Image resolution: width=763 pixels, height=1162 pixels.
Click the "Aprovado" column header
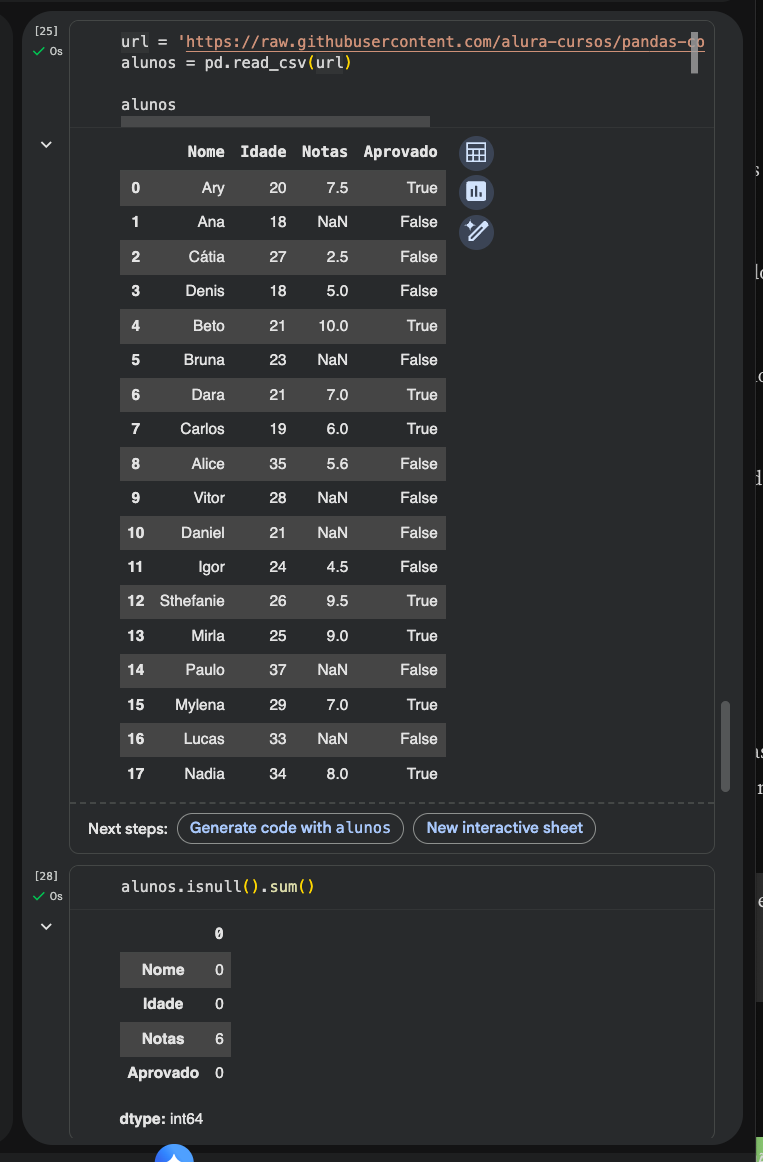point(400,152)
